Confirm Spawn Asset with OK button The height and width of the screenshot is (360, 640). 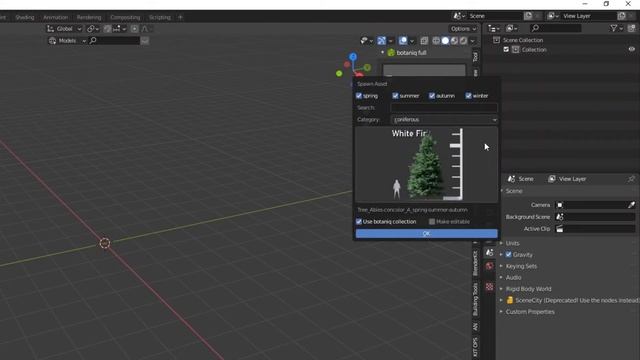pos(427,233)
